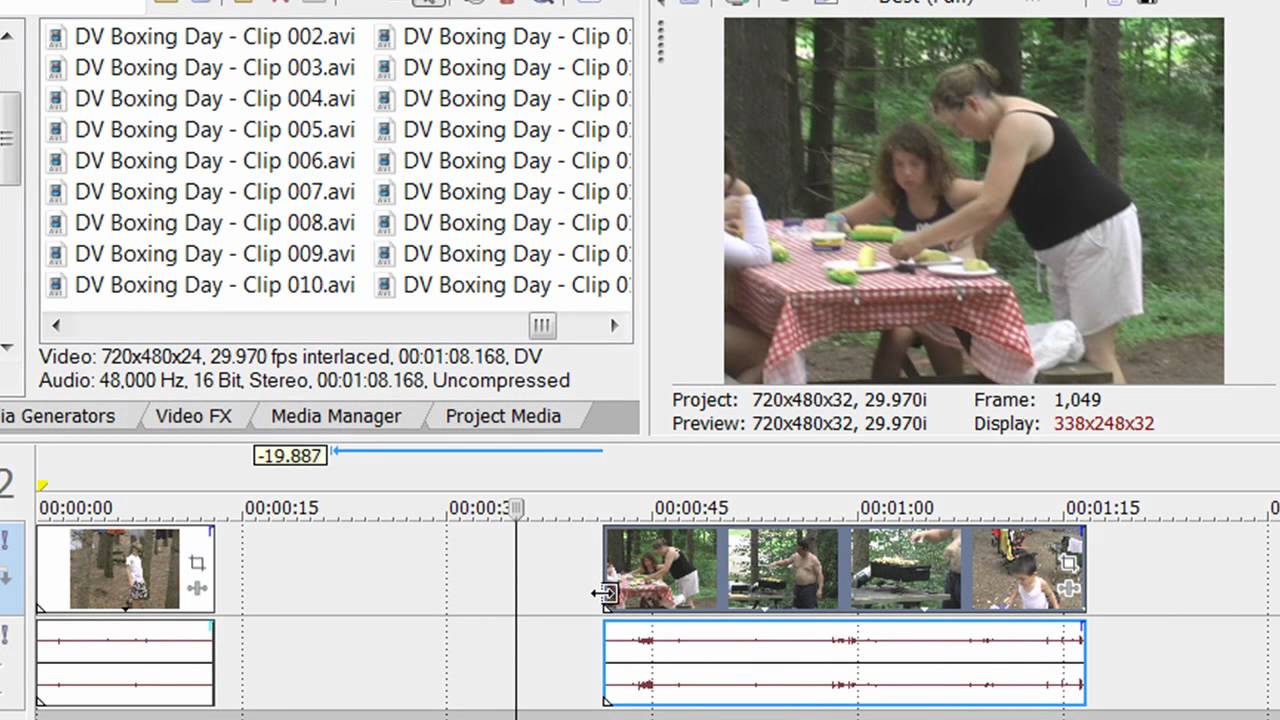
Task: Click the Display 338x248x32 readout
Action: pyautogui.click(x=1064, y=423)
